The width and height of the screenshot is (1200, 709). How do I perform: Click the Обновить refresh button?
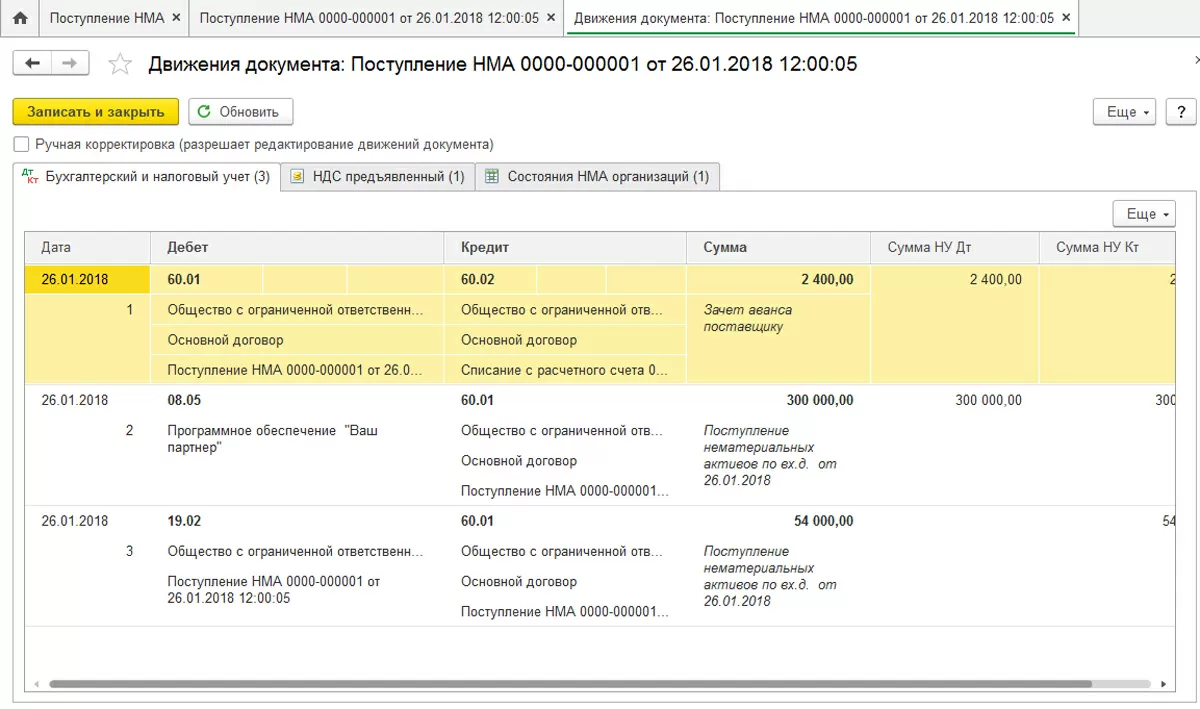pyautogui.click(x=240, y=112)
